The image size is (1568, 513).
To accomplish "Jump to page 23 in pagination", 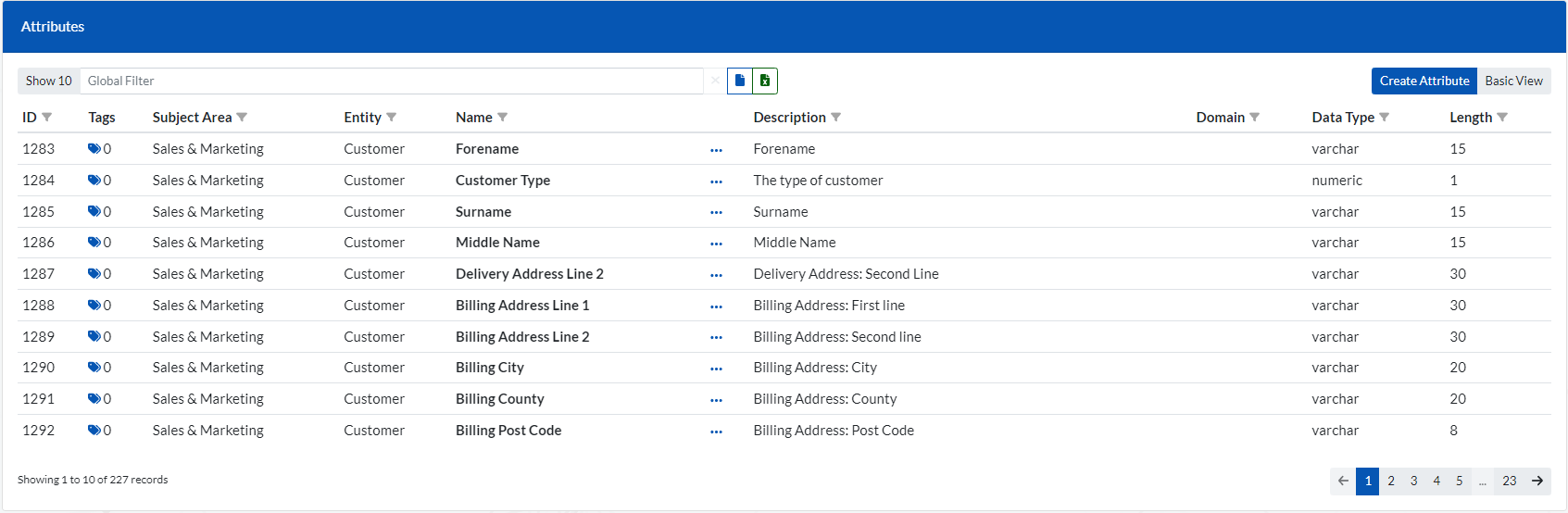I will tap(1510, 481).
